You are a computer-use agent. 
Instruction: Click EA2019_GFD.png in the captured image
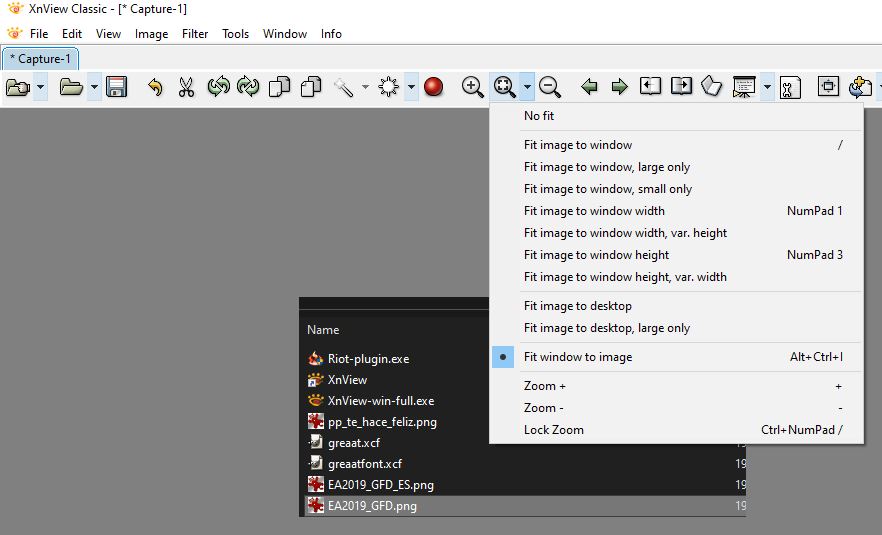[372, 506]
